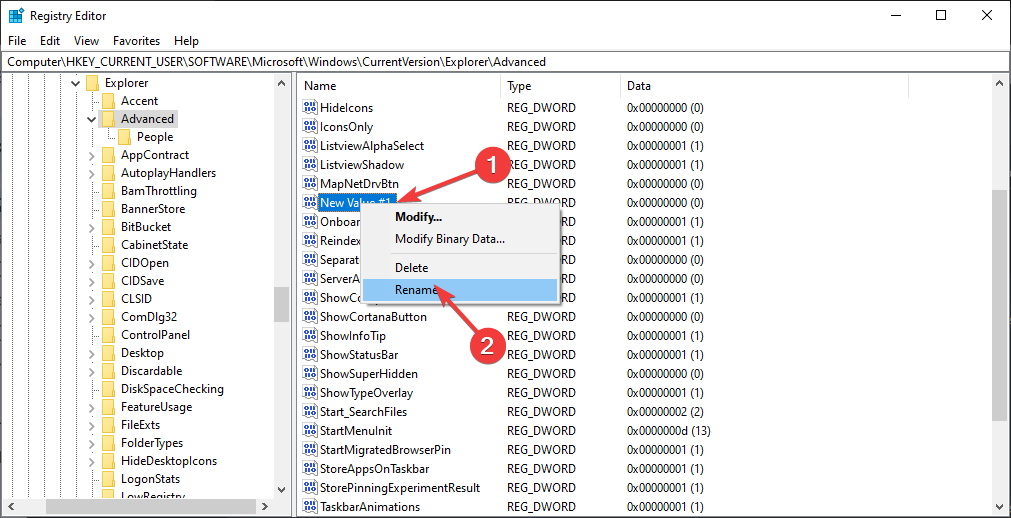The height and width of the screenshot is (518, 1011).
Task: Click the DWORD icon beside StartMigratedBrowserPin
Action: [x=309, y=450]
